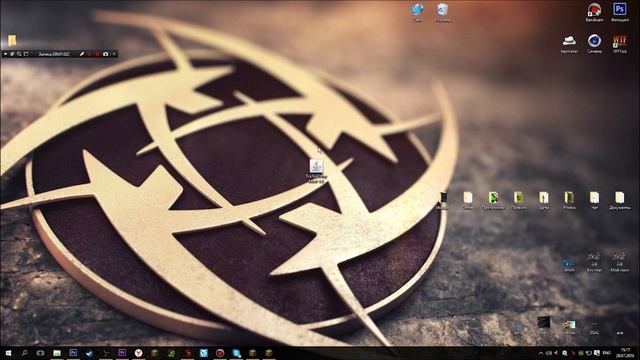
Task: Switch to Premiere Pro in the taskbar
Action: click(122, 353)
